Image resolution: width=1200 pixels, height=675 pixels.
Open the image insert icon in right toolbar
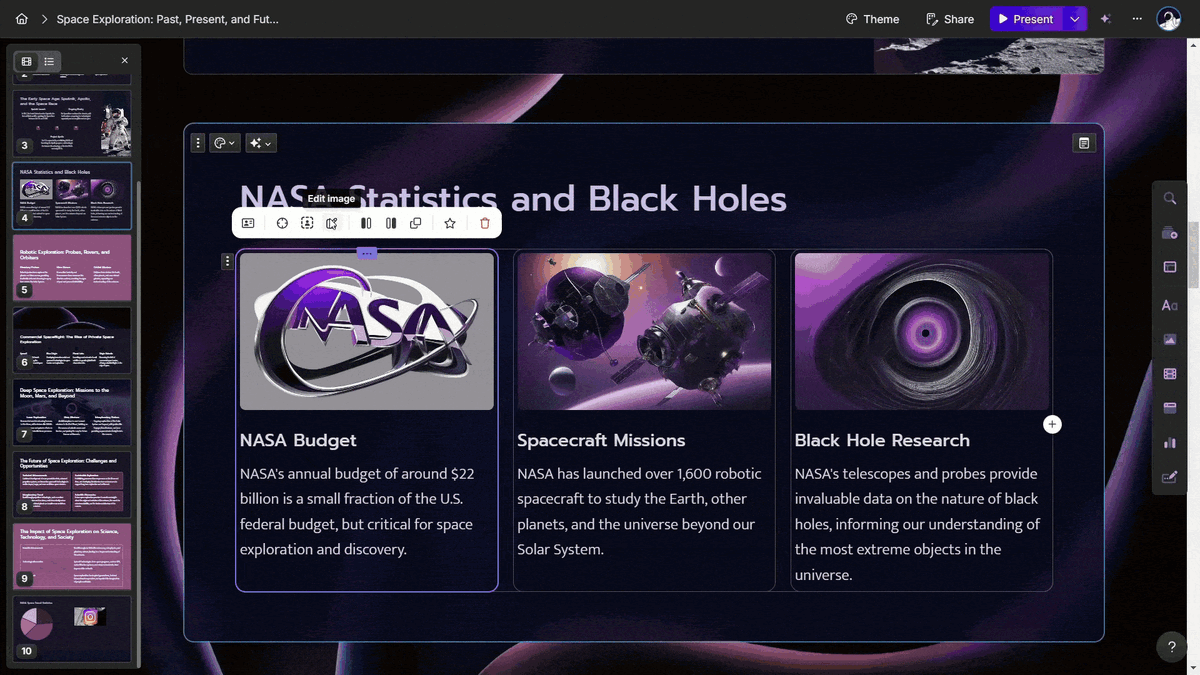coord(1169,340)
